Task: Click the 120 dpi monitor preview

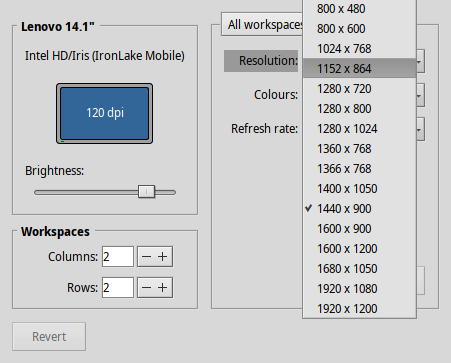Action: click(x=105, y=113)
